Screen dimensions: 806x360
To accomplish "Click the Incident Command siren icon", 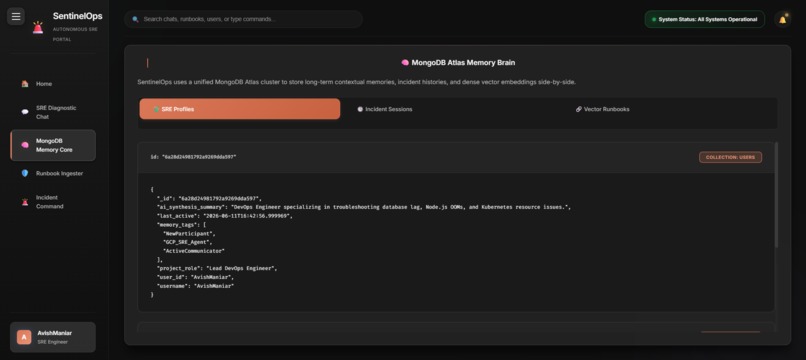I will [x=25, y=202].
